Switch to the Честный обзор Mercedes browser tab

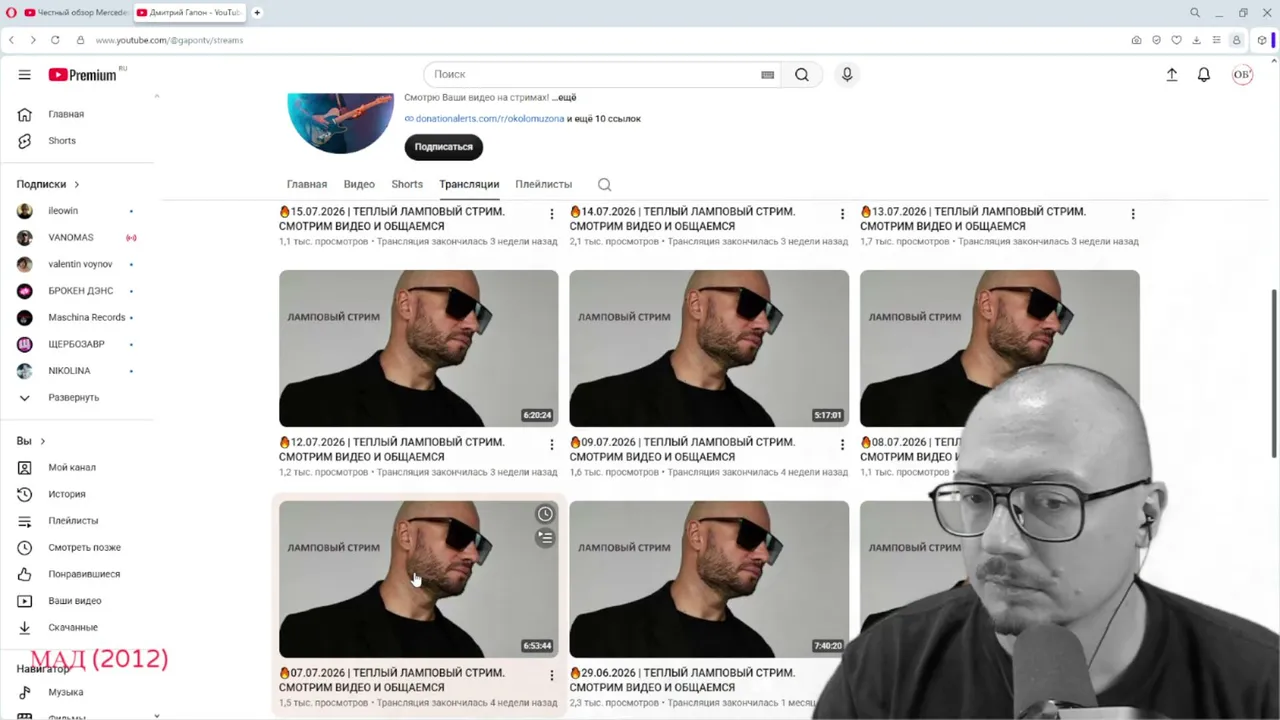[x=76, y=12]
